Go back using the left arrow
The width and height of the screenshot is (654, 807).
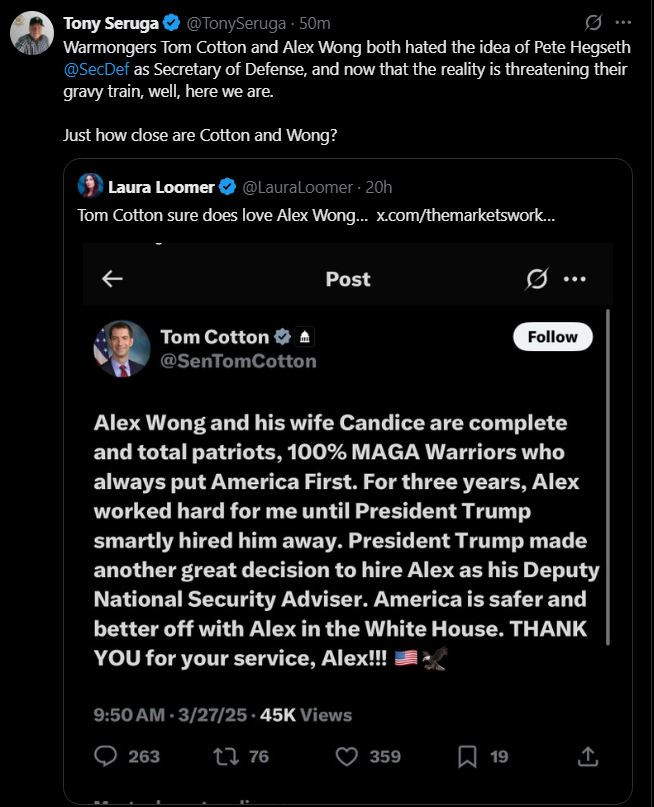click(112, 279)
